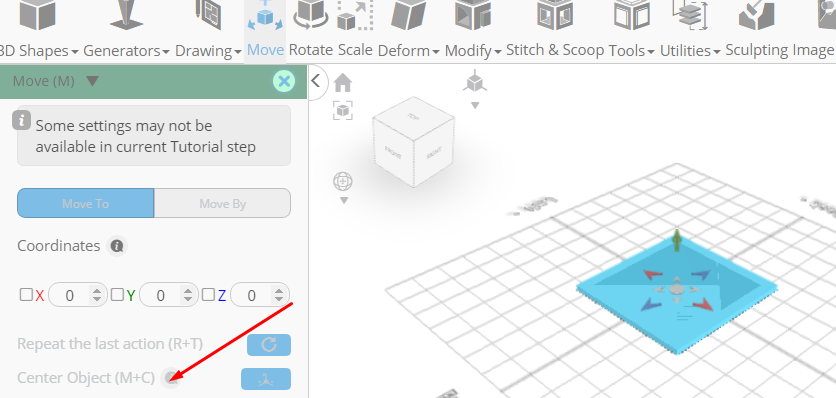
Task: Select the Move tool icon
Action: (265, 15)
